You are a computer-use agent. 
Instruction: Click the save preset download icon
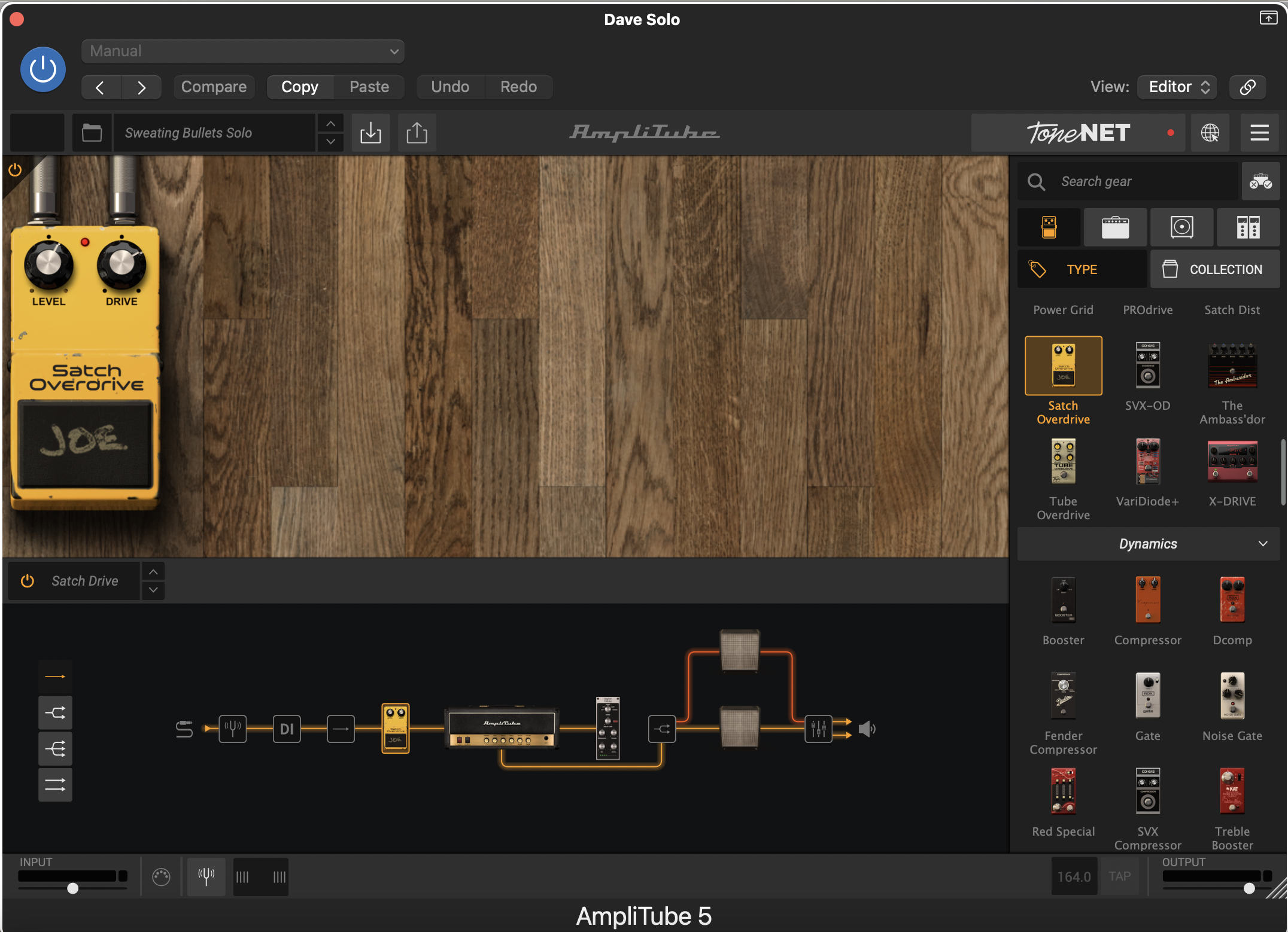370,133
